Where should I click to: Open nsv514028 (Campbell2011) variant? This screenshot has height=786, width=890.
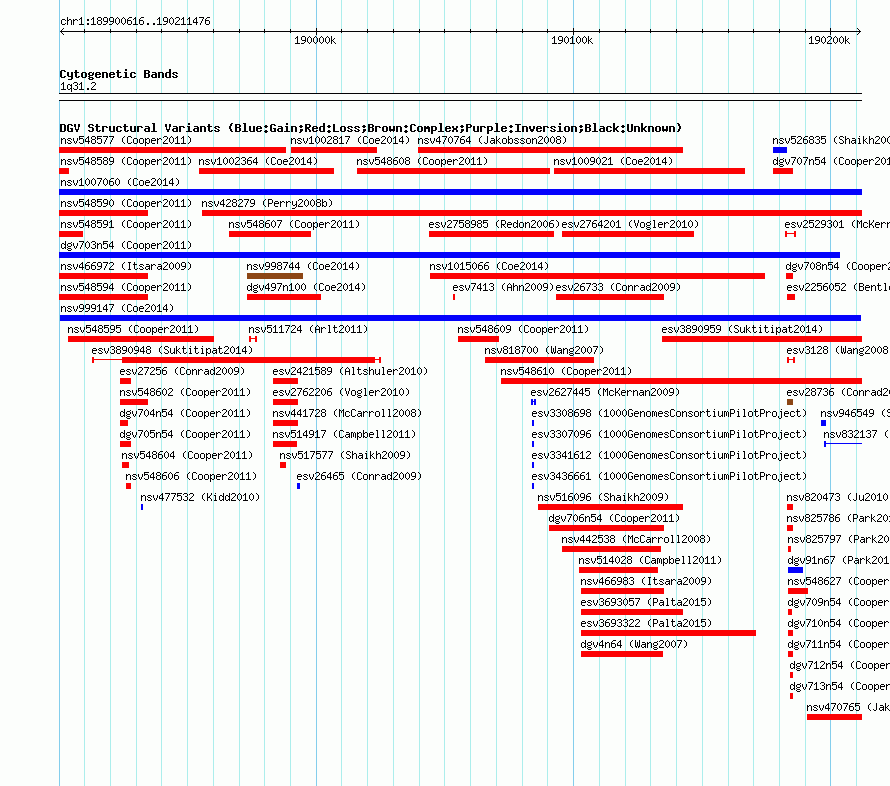click(x=650, y=560)
